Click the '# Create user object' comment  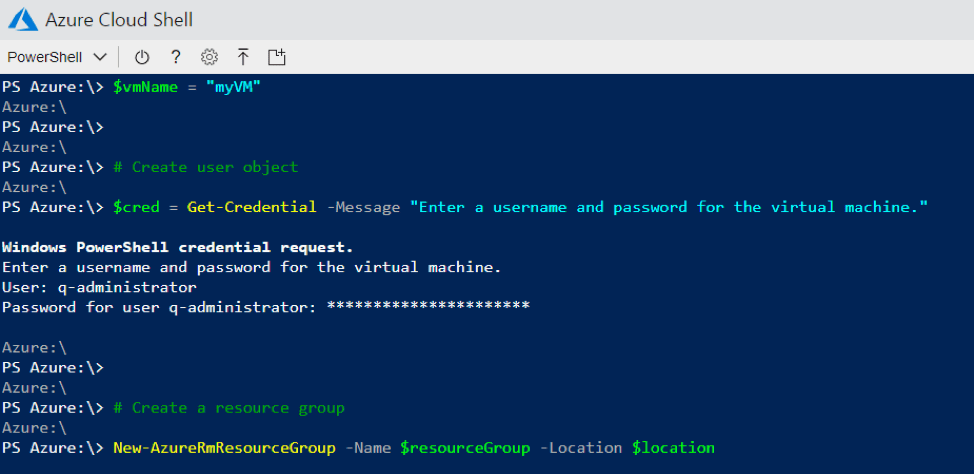tap(206, 168)
